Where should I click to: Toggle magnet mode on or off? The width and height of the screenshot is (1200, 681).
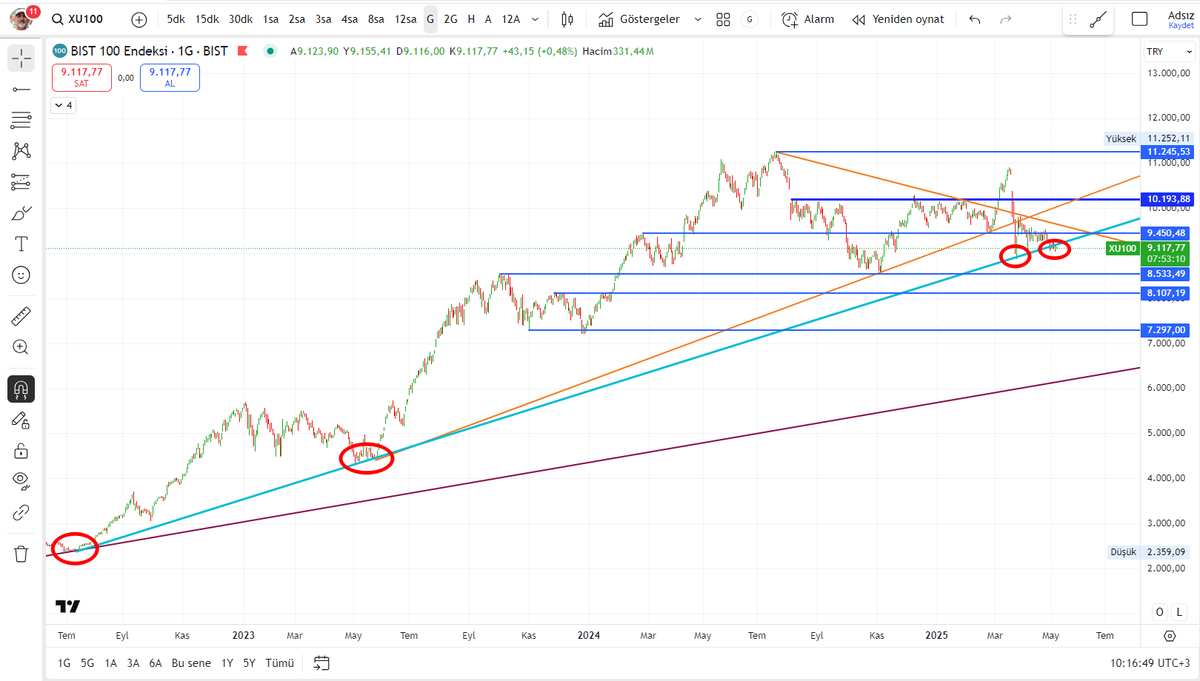point(21,389)
